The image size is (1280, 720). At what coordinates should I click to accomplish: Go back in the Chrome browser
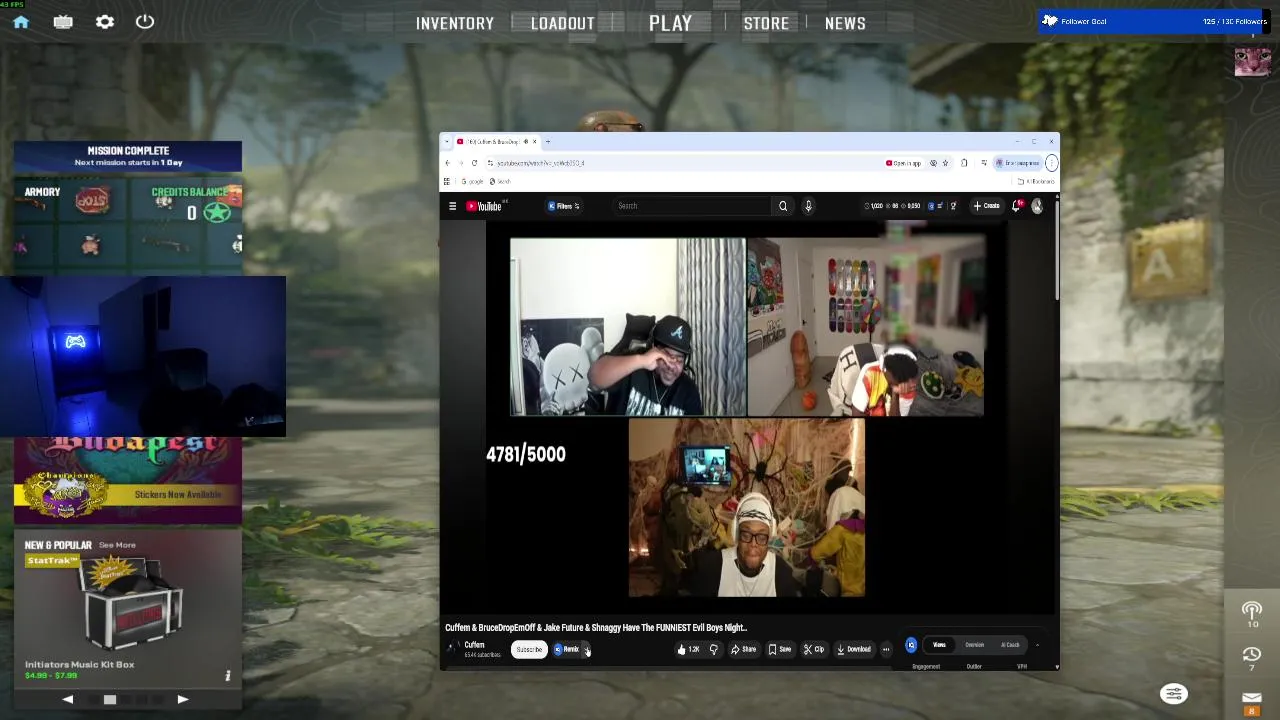pos(447,163)
